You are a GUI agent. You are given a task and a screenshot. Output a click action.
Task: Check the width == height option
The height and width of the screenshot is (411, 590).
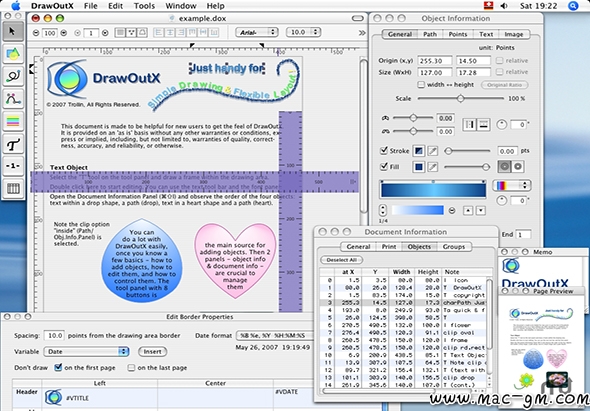[421, 85]
